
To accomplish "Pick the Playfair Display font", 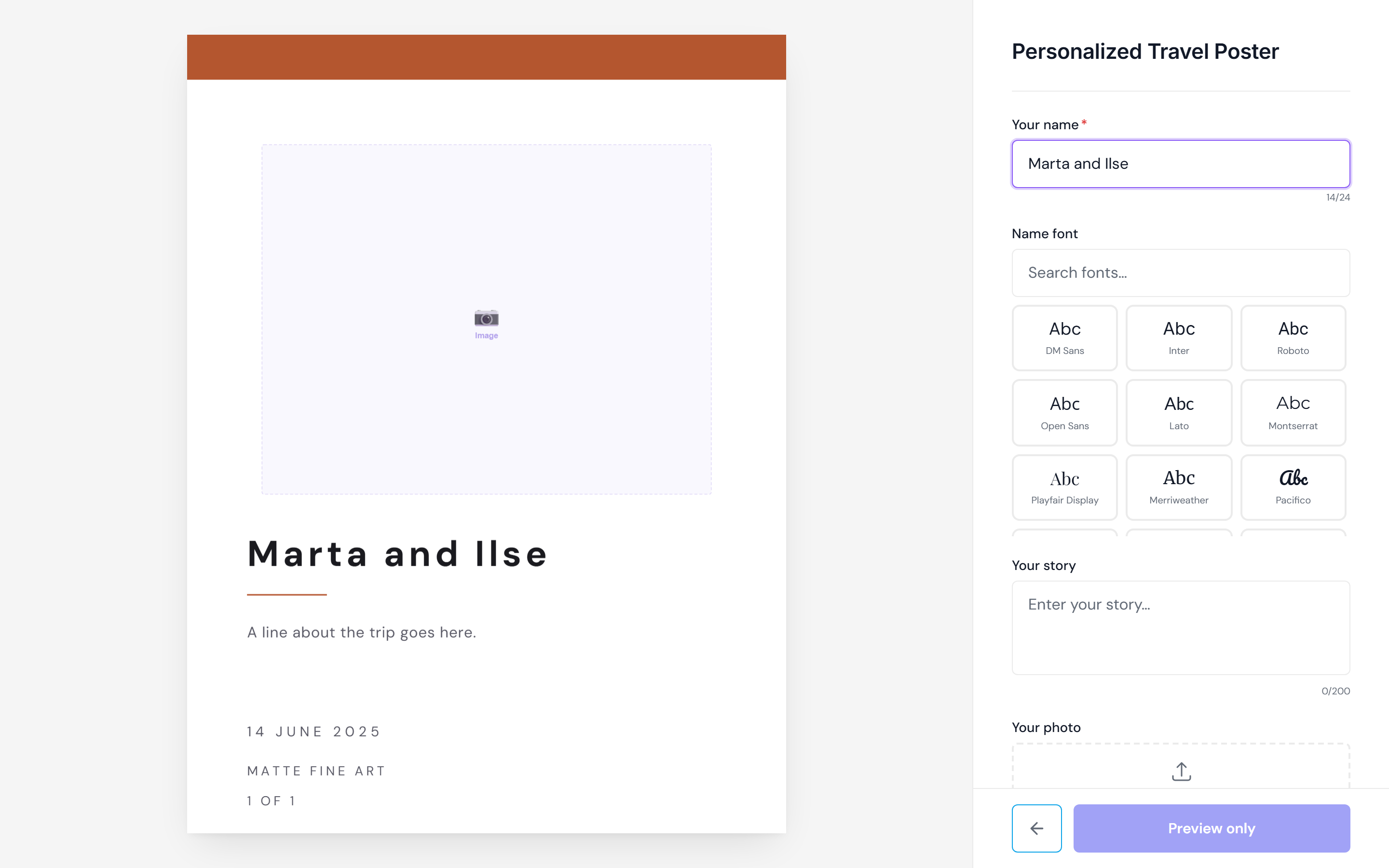I will click(1065, 488).
